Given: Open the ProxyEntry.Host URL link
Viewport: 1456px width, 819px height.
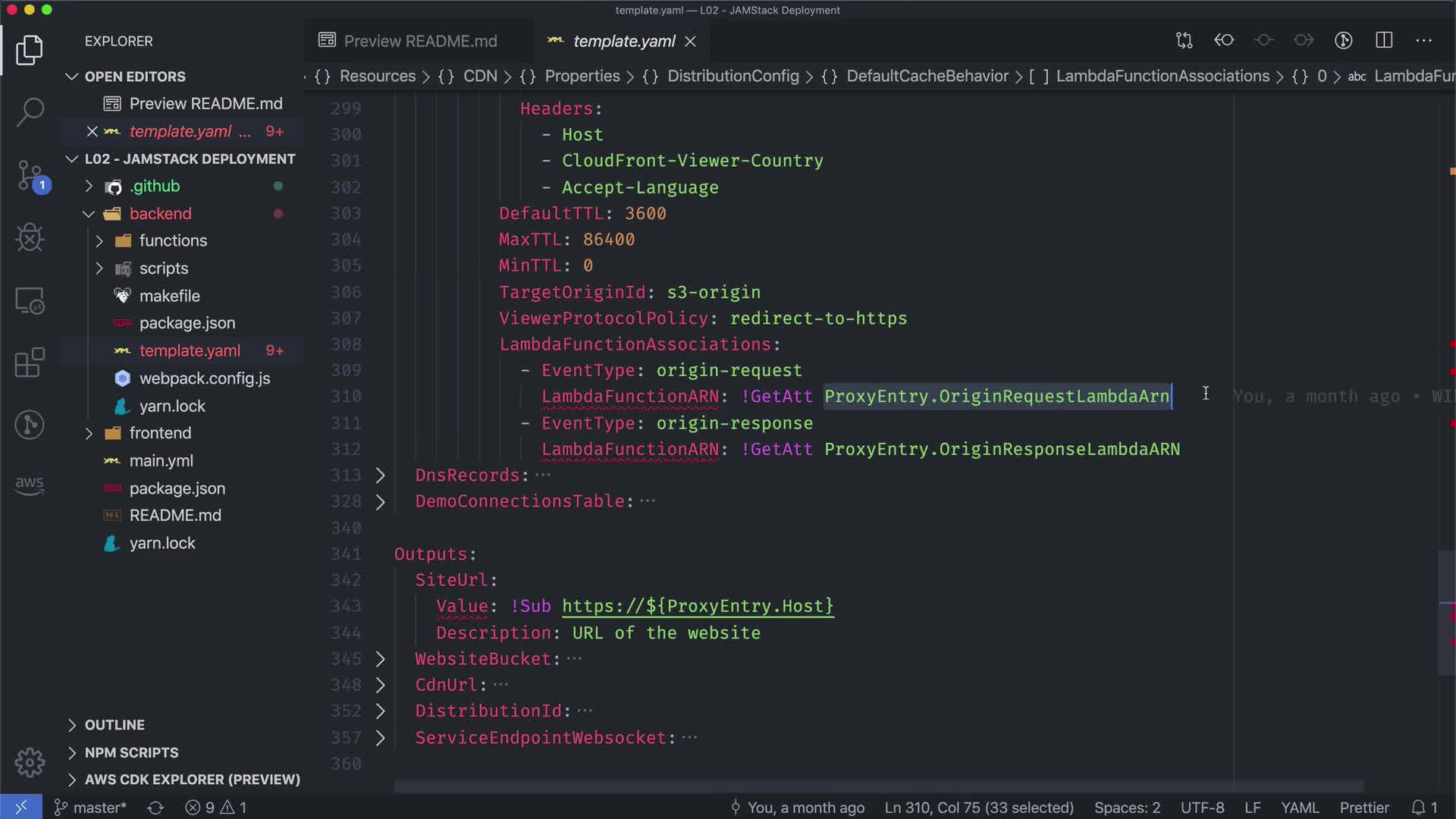Looking at the screenshot, I should [x=697, y=606].
